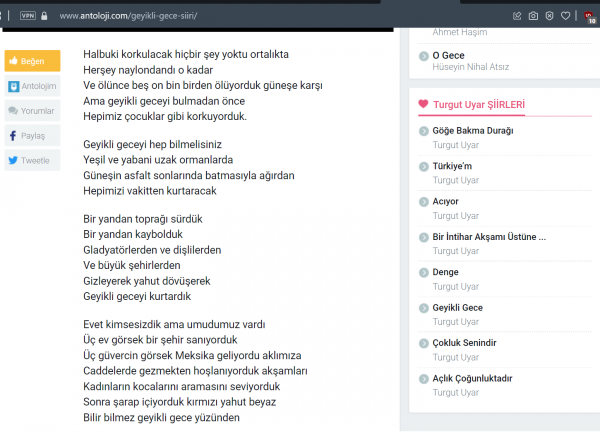600x432 pixels.
Task: Click the arrow bullet next to Acıyor
Action: coord(424,202)
